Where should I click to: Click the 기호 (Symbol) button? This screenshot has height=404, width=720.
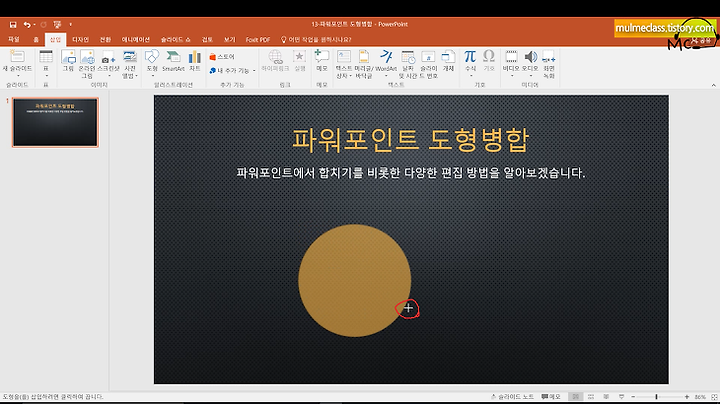click(x=489, y=62)
